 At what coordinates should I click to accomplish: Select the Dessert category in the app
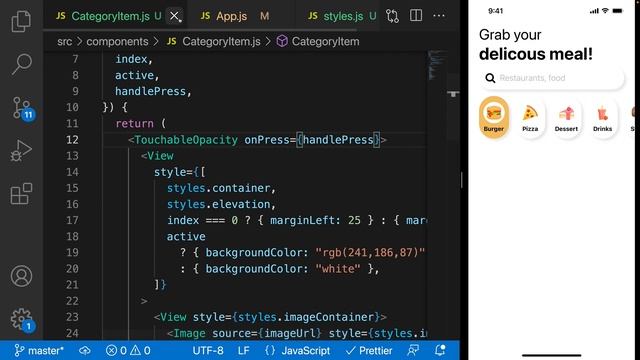566,118
